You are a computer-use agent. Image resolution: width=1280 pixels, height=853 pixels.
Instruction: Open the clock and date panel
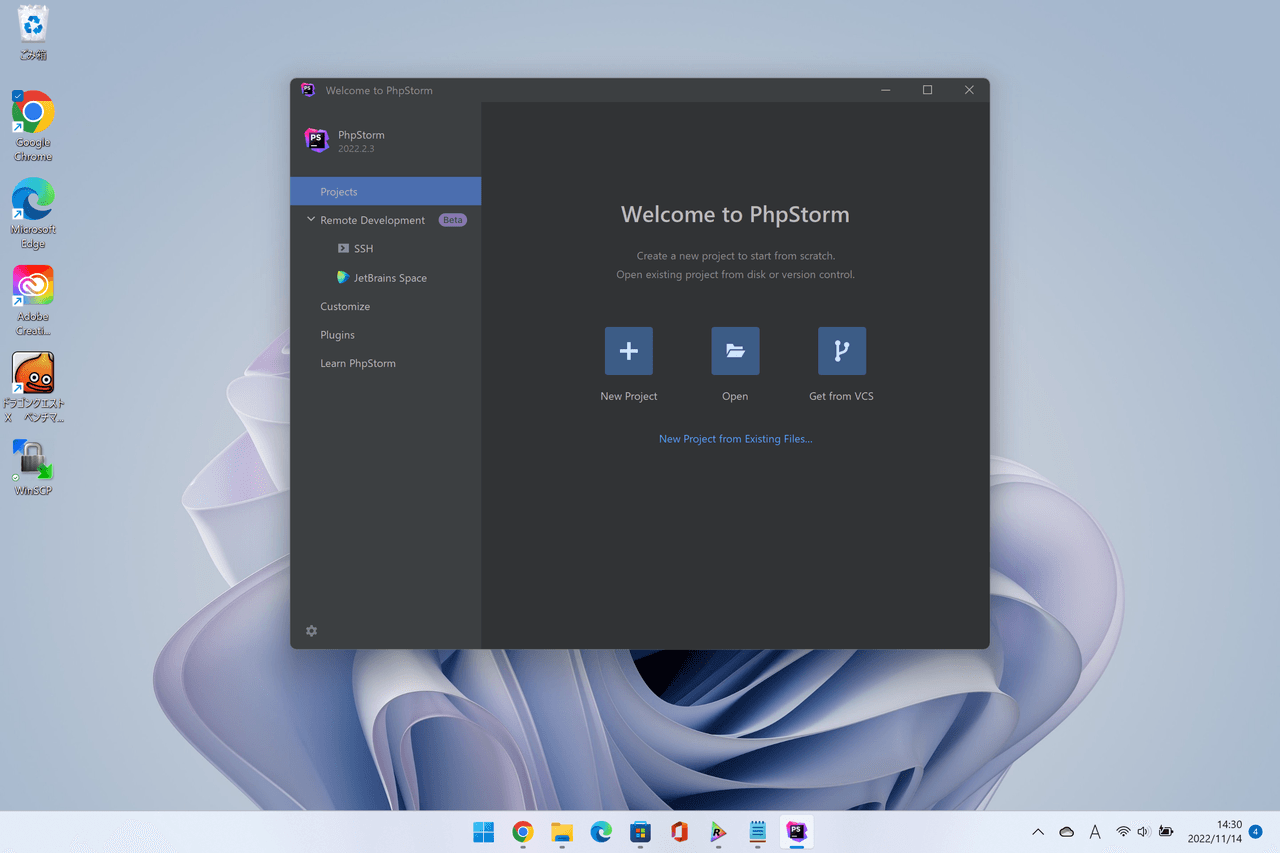[1214, 832]
